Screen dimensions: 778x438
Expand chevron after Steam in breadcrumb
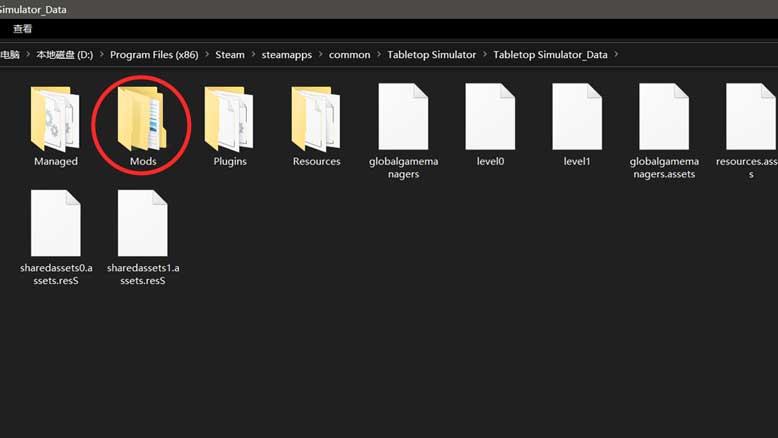(x=254, y=55)
